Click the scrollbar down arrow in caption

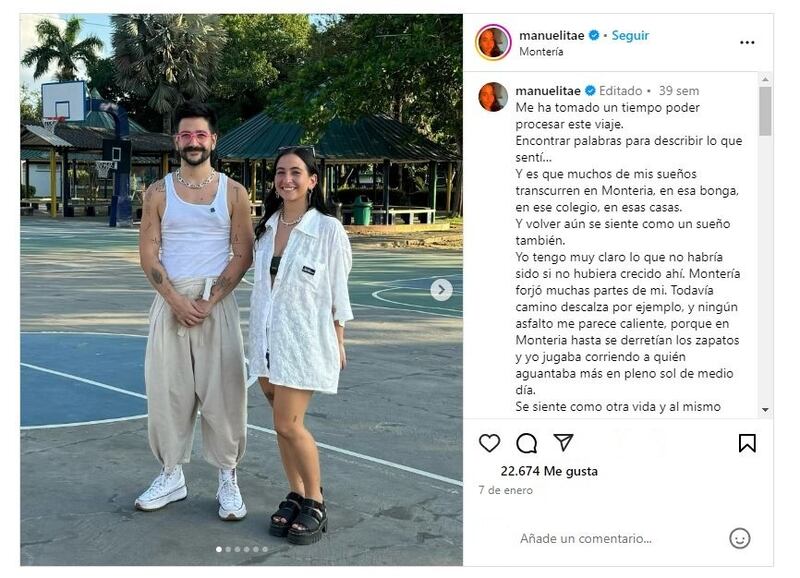[765, 410]
